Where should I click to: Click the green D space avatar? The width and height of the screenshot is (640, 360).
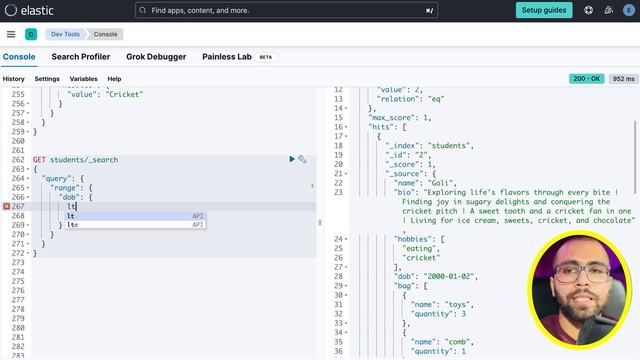point(31,34)
